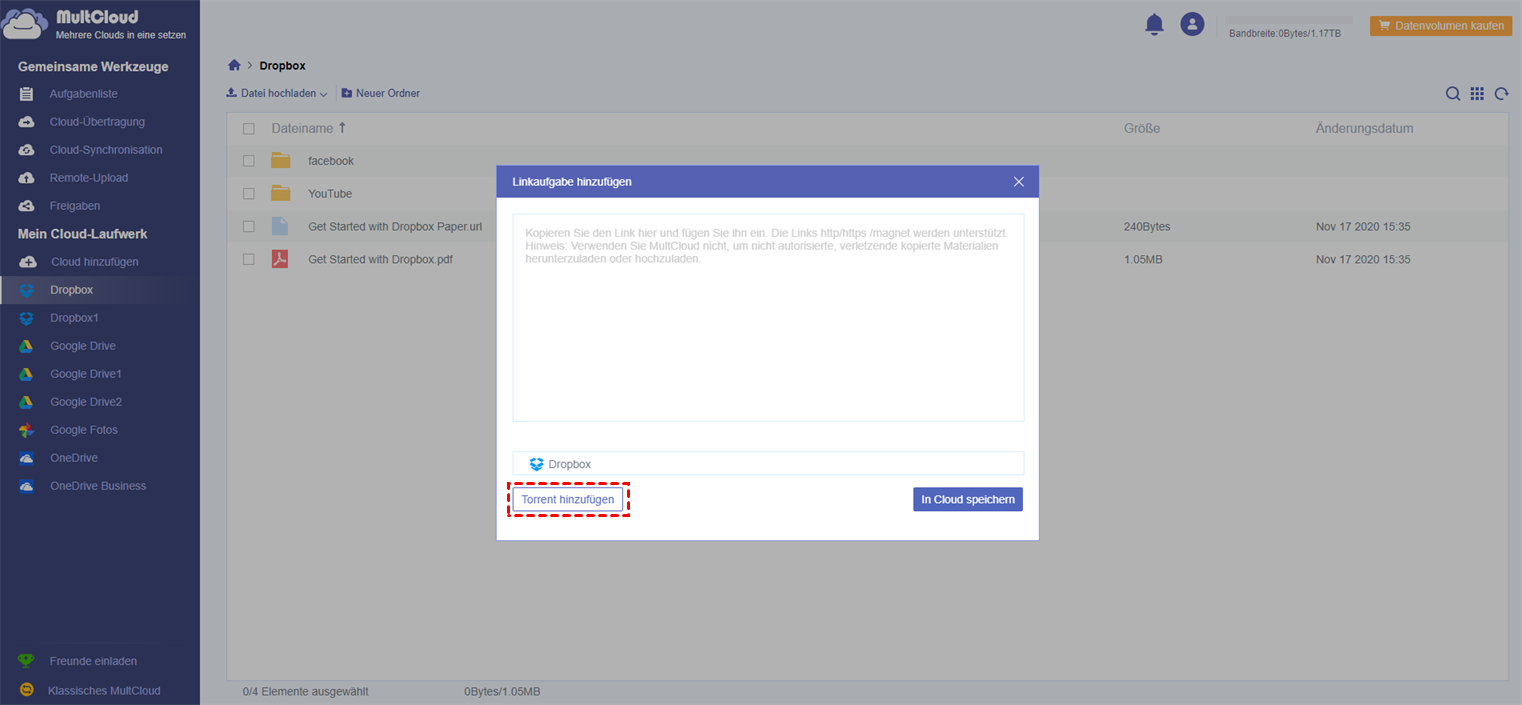The height and width of the screenshot is (705, 1522).
Task: Click the Cloud hinzufügen plus icon
Action: [x=27, y=262]
